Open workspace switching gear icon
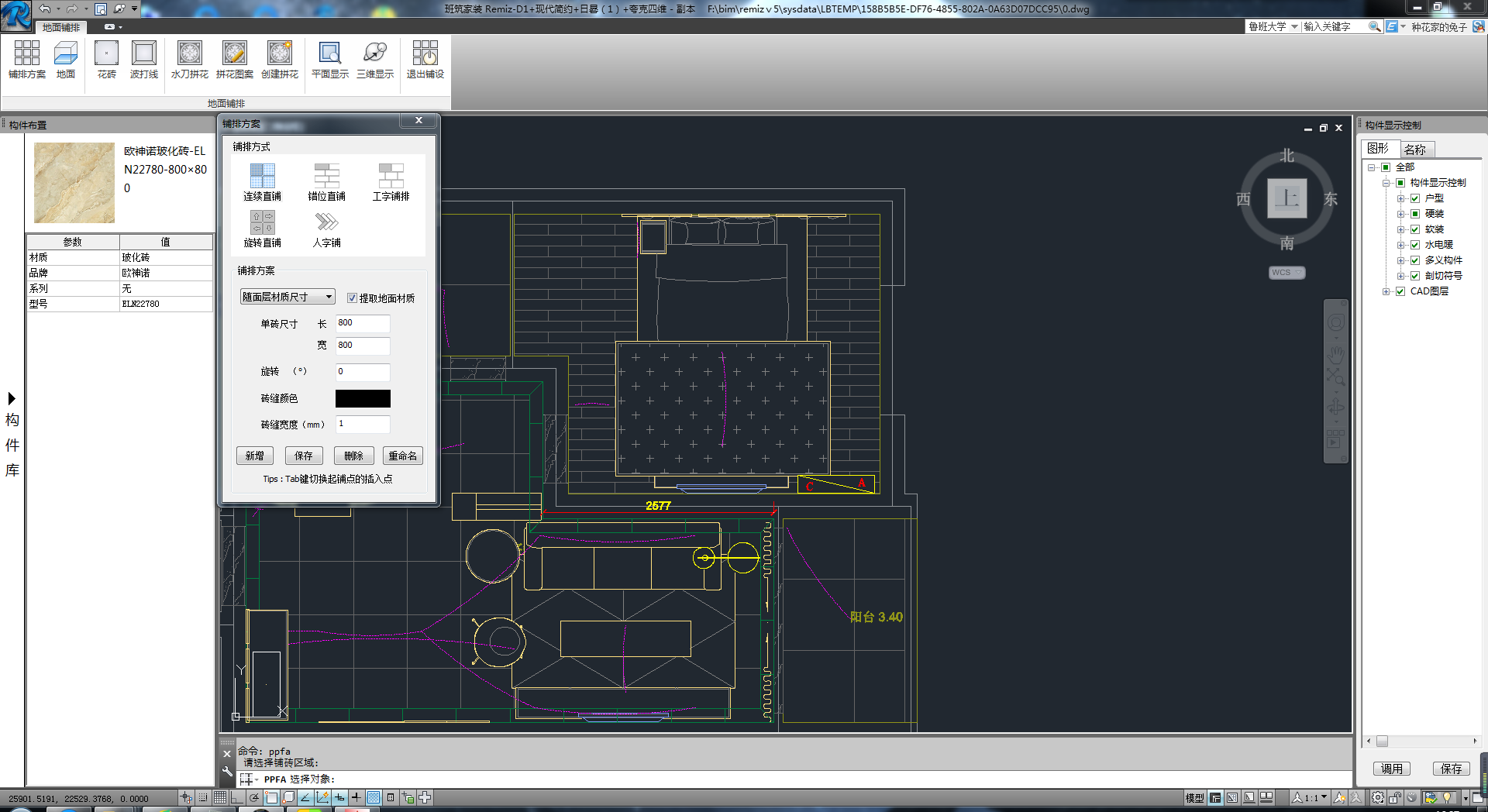1488x812 pixels. pyautogui.click(x=1378, y=797)
